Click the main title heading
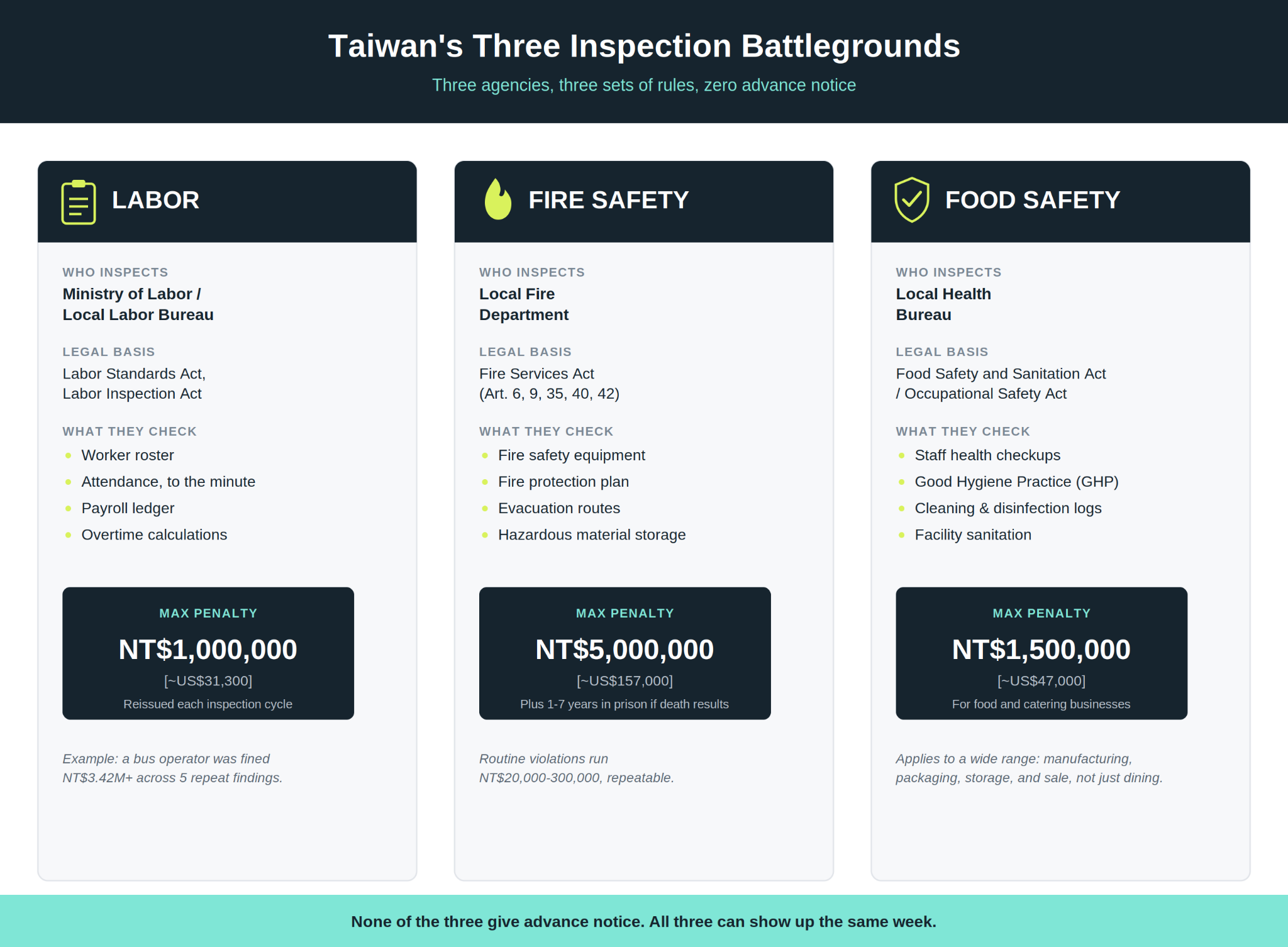 [644, 46]
